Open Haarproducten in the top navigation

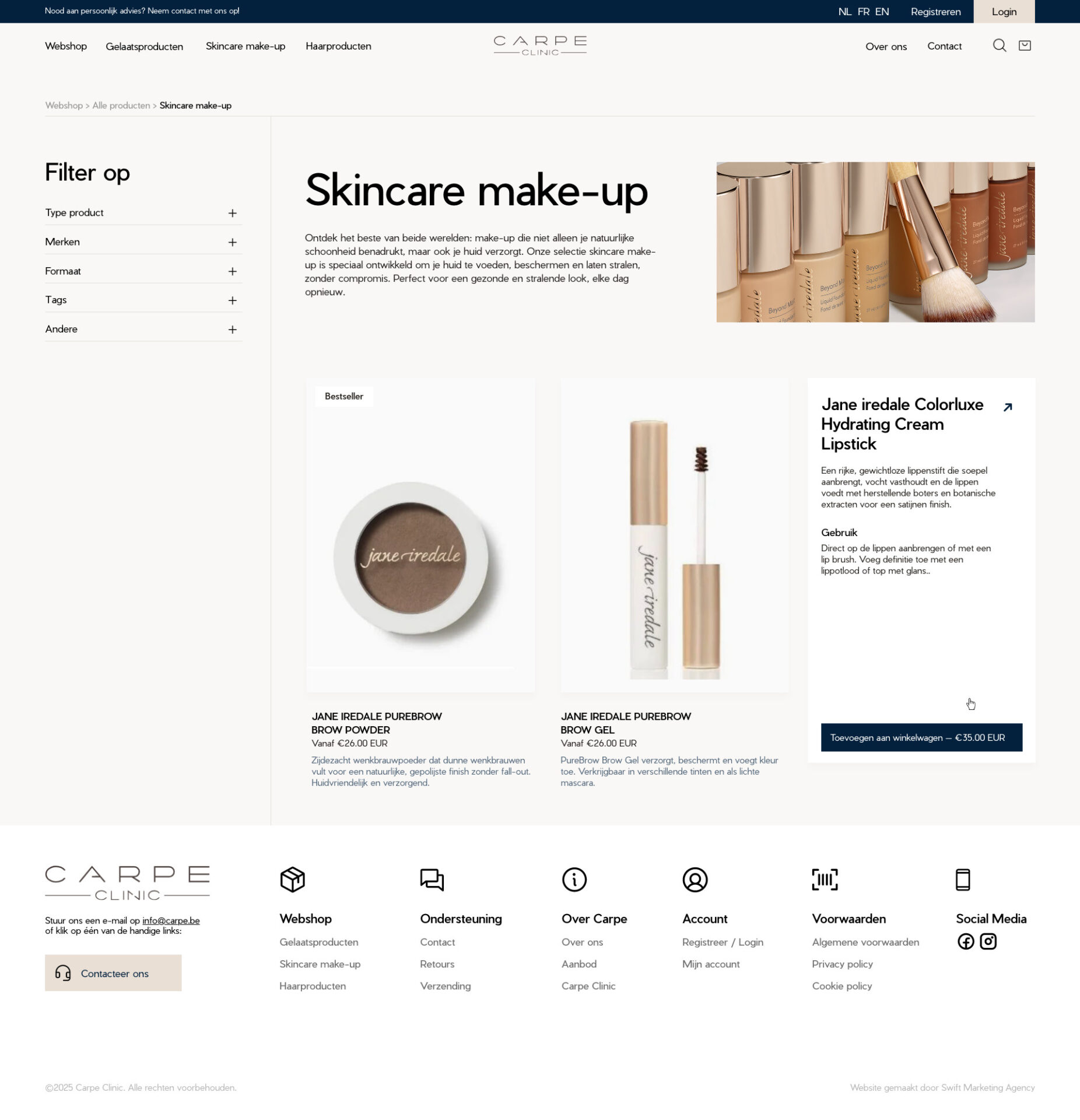[338, 46]
